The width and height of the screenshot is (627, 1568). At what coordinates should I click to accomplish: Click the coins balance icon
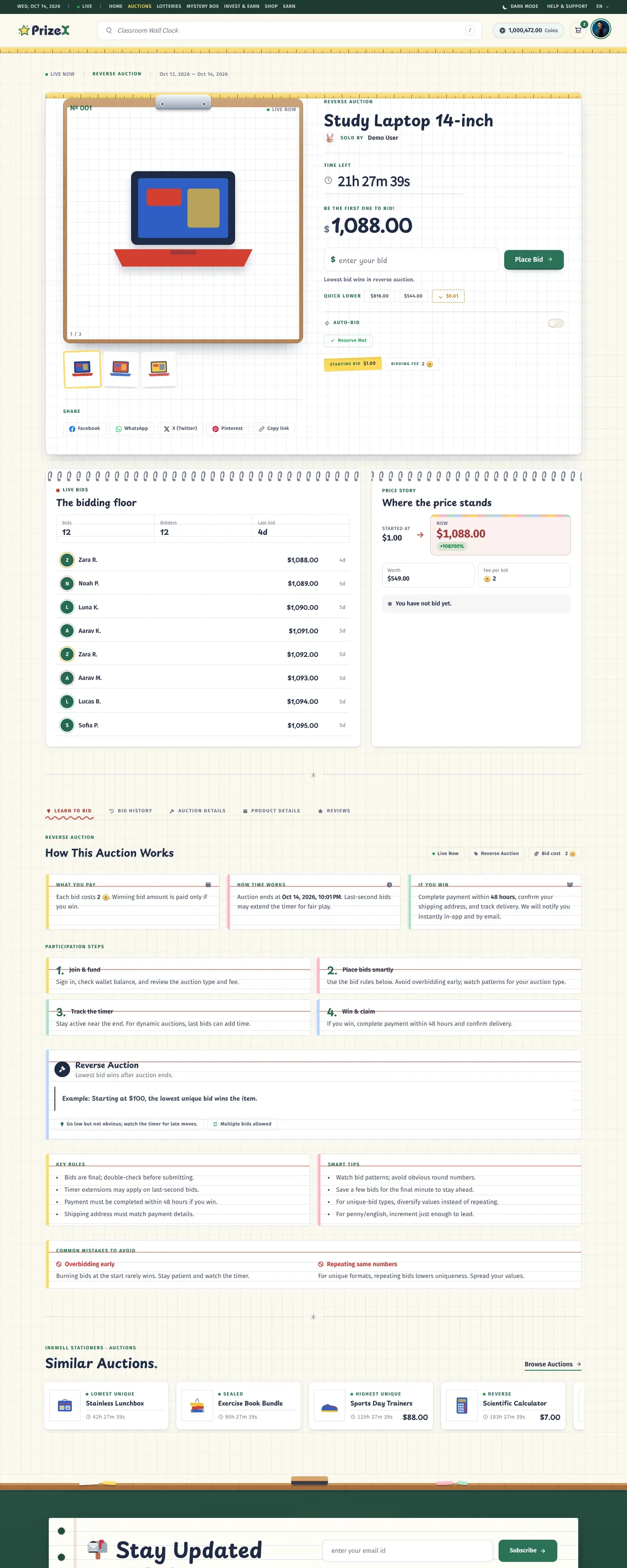[502, 30]
